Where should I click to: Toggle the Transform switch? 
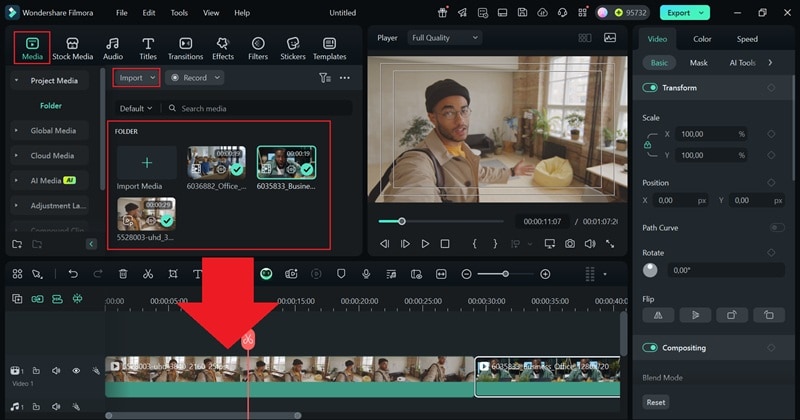coord(650,88)
